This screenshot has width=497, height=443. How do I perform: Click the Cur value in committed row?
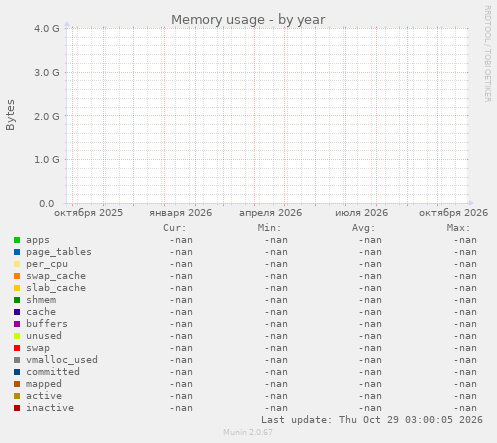pyautogui.click(x=181, y=372)
